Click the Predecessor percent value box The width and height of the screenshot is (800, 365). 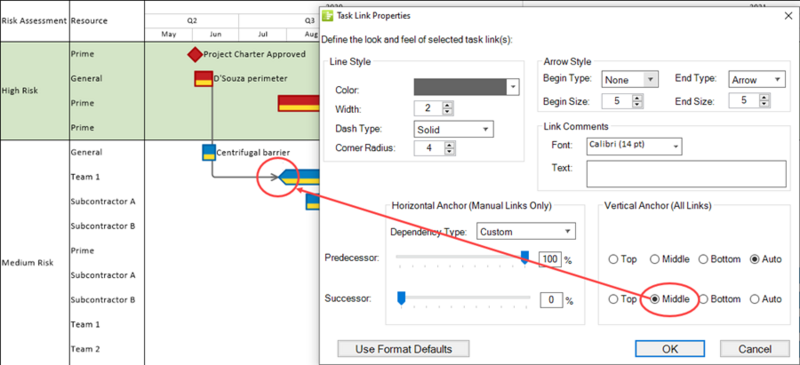[549, 259]
